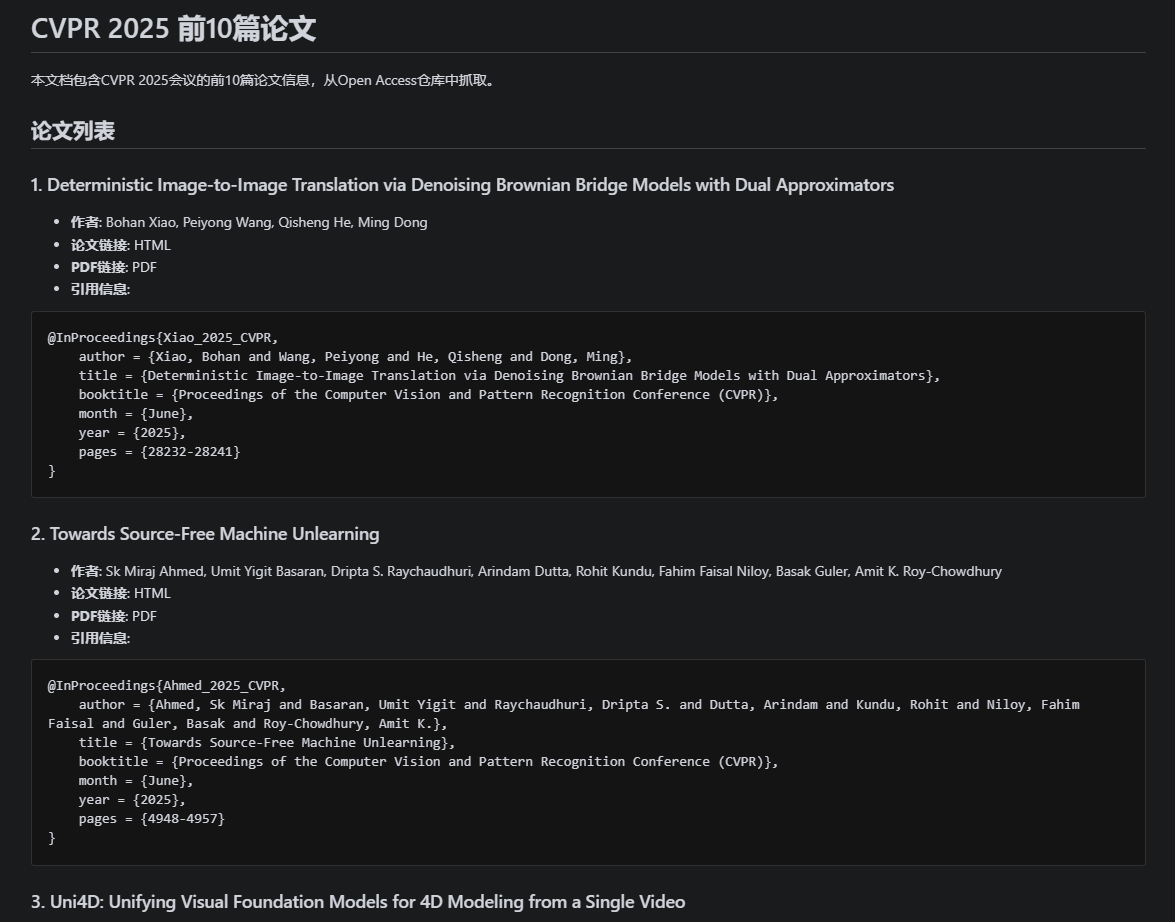The height and width of the screenshot is (922, 1175).
Task: Click 'month = {June},' in the Xiao entry
Action: point(136,414)
